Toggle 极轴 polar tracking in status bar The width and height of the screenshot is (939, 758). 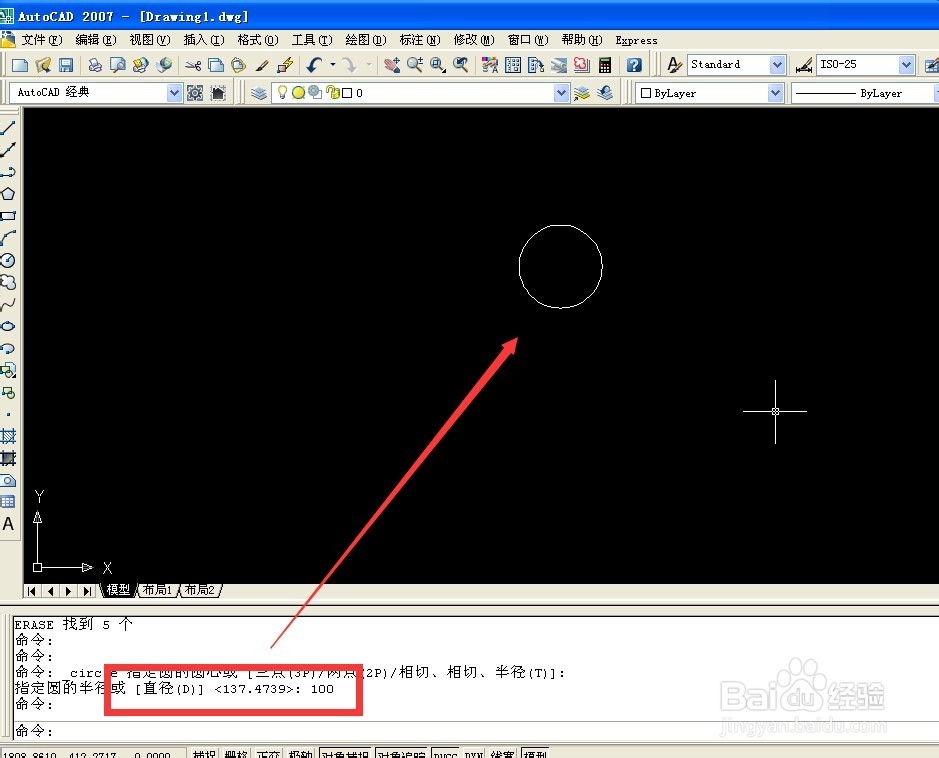coord(301,753)
